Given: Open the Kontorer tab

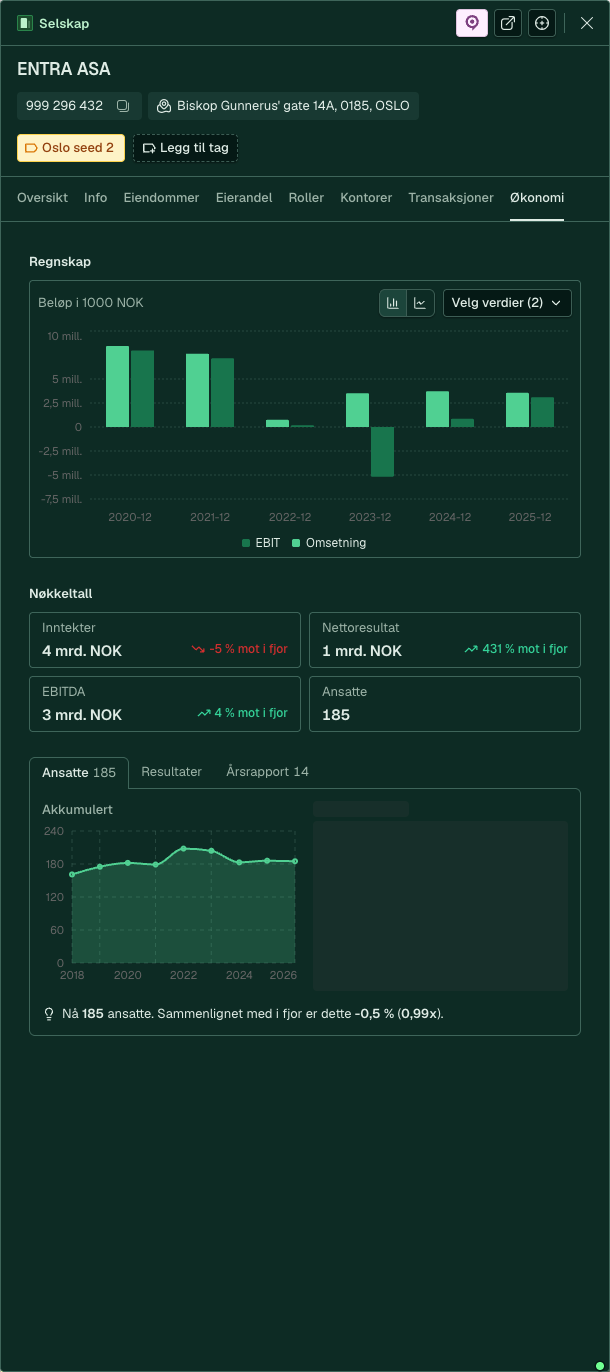Looking at the screenshot, I should point(366,198).
